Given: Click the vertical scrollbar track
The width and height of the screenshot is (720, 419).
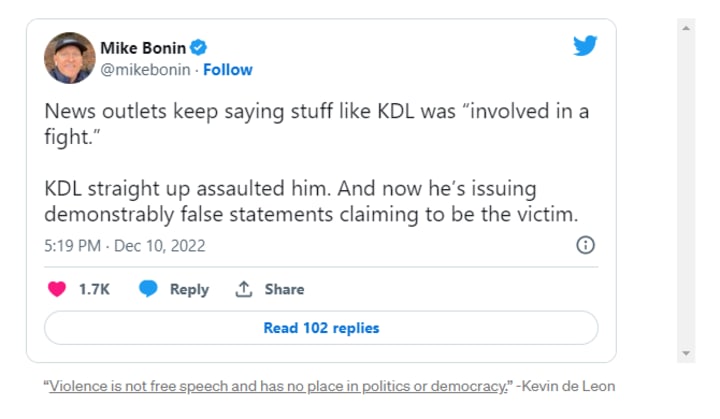Looking at the screenshot, I should click(686, 190).
